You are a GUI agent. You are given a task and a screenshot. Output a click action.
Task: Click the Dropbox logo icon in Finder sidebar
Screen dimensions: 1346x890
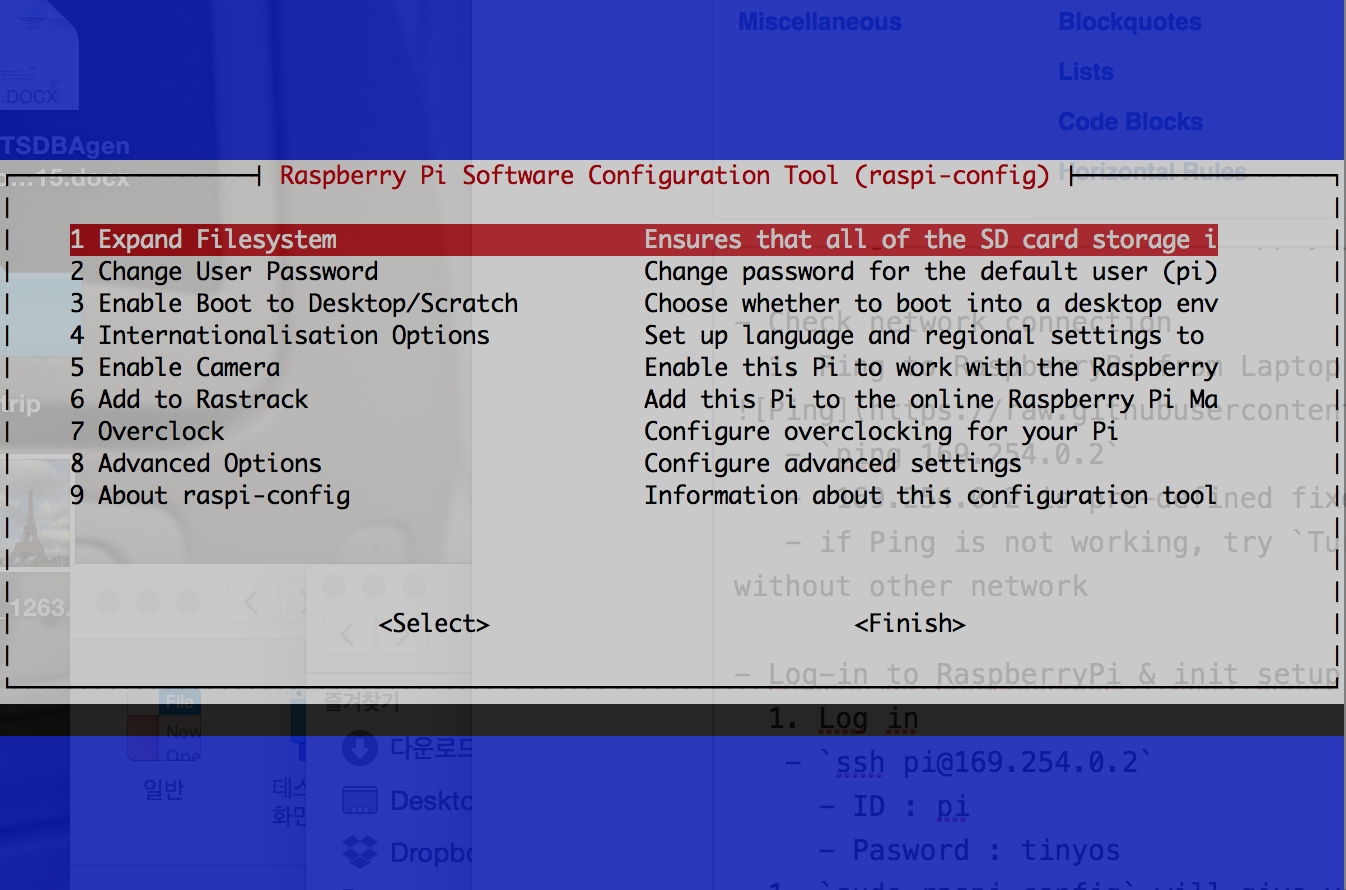tap(360, 852)
